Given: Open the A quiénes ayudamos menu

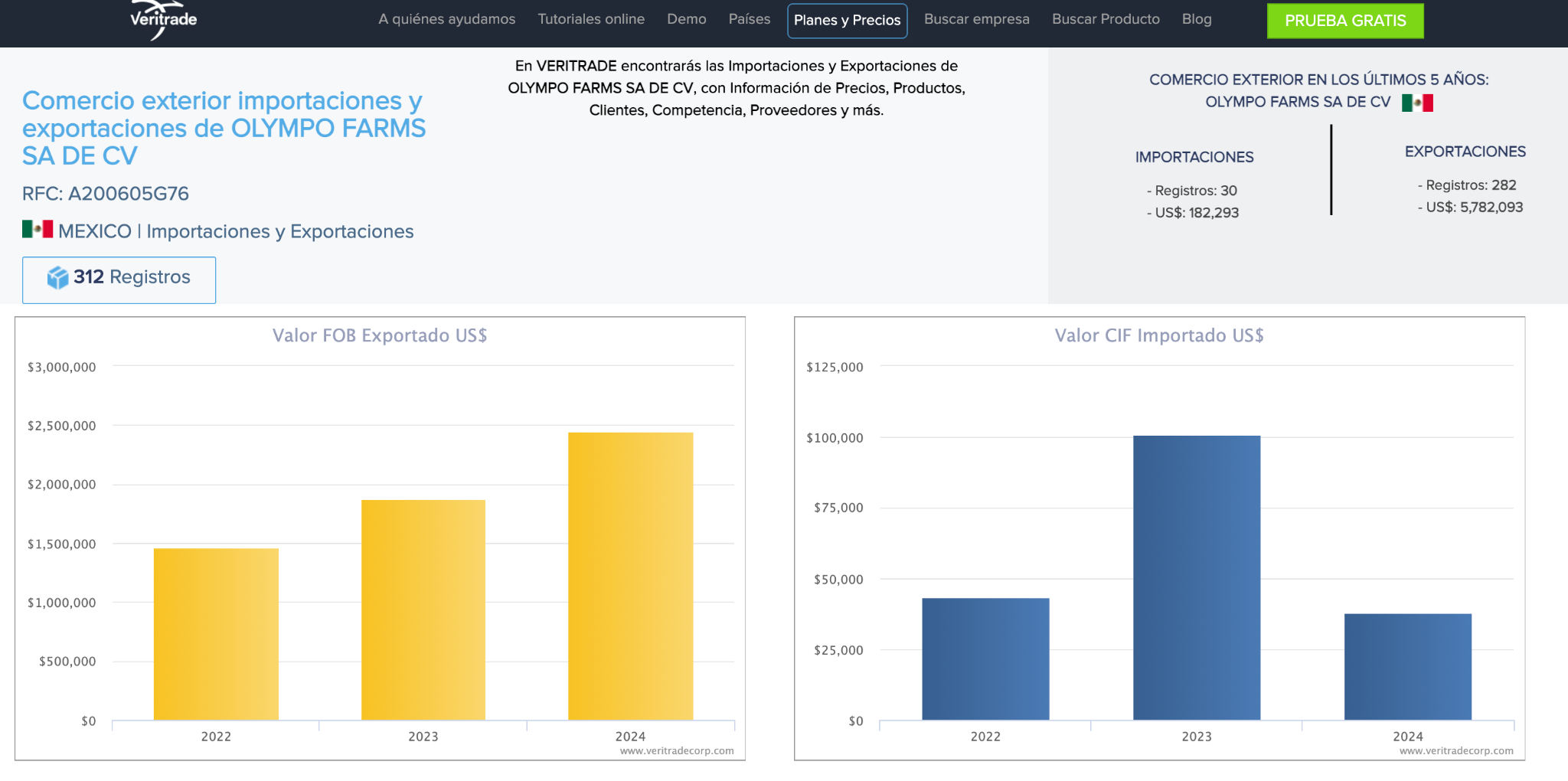Looking at the screenshot, I should (x=447, y=19).
